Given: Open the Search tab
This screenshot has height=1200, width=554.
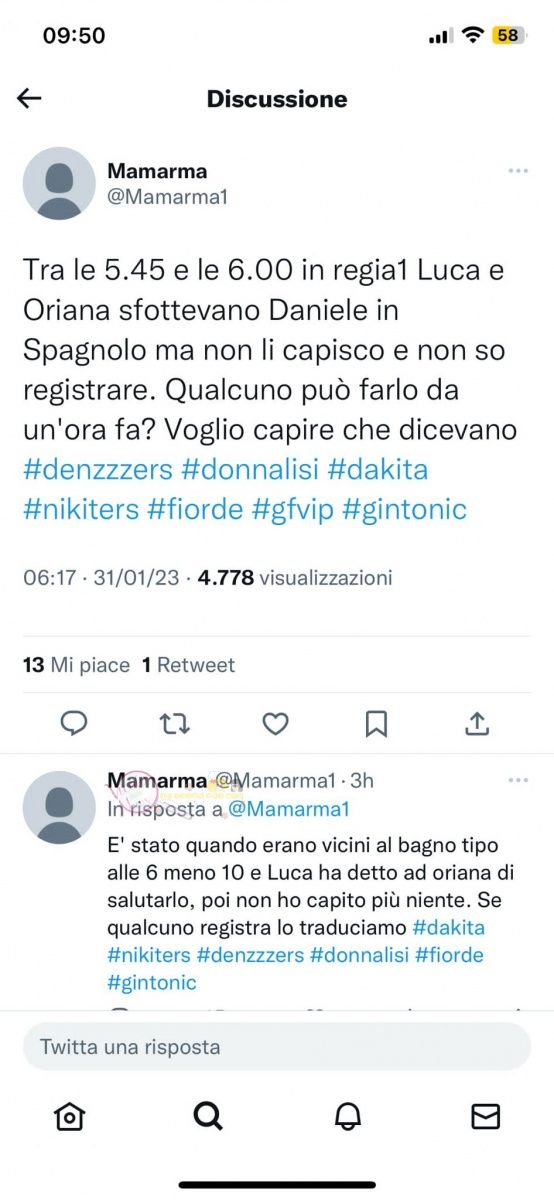Looking at the screenshot, I should pos(208,1116).
